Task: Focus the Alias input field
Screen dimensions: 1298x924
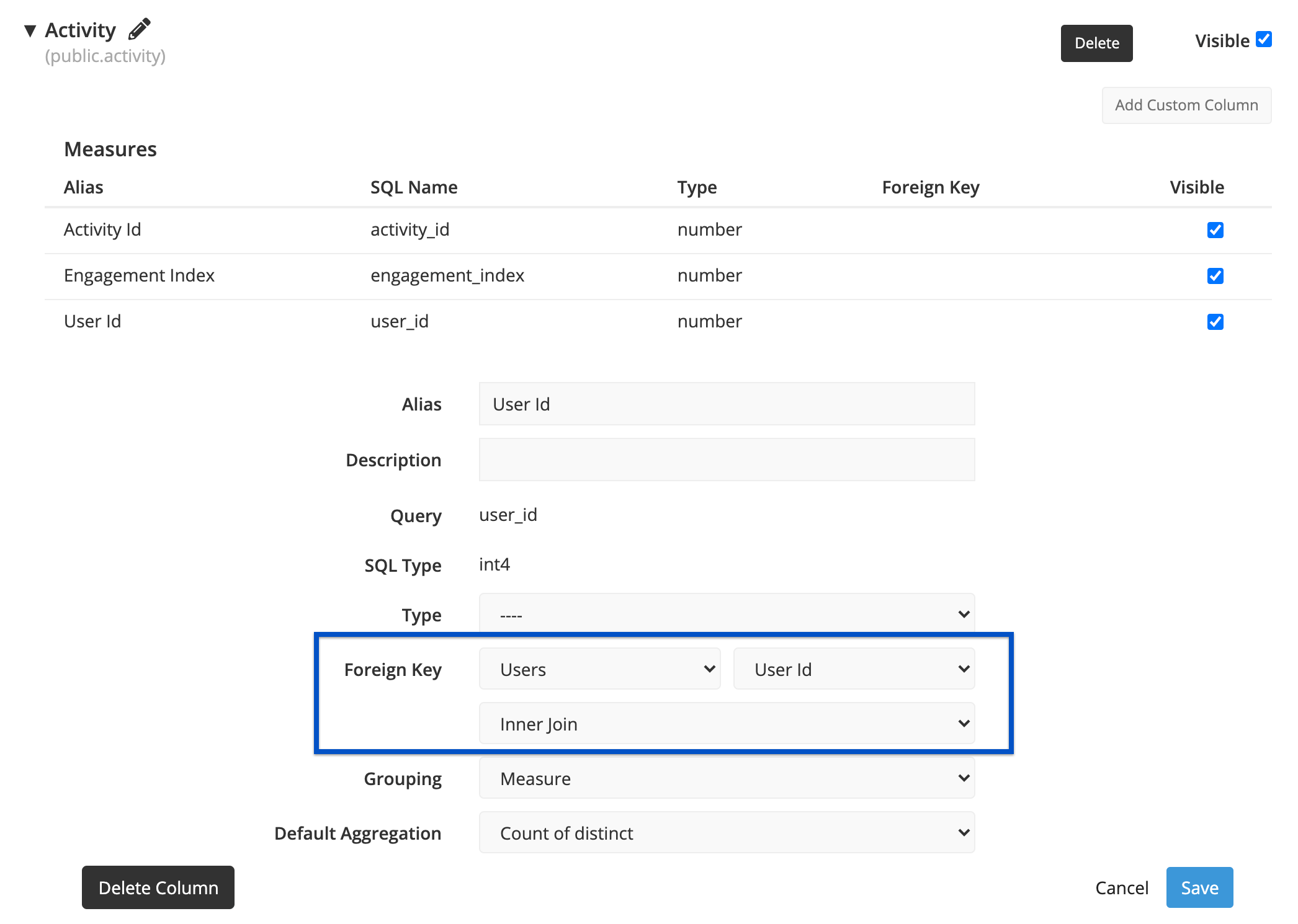Action: [x=727, y=404]
